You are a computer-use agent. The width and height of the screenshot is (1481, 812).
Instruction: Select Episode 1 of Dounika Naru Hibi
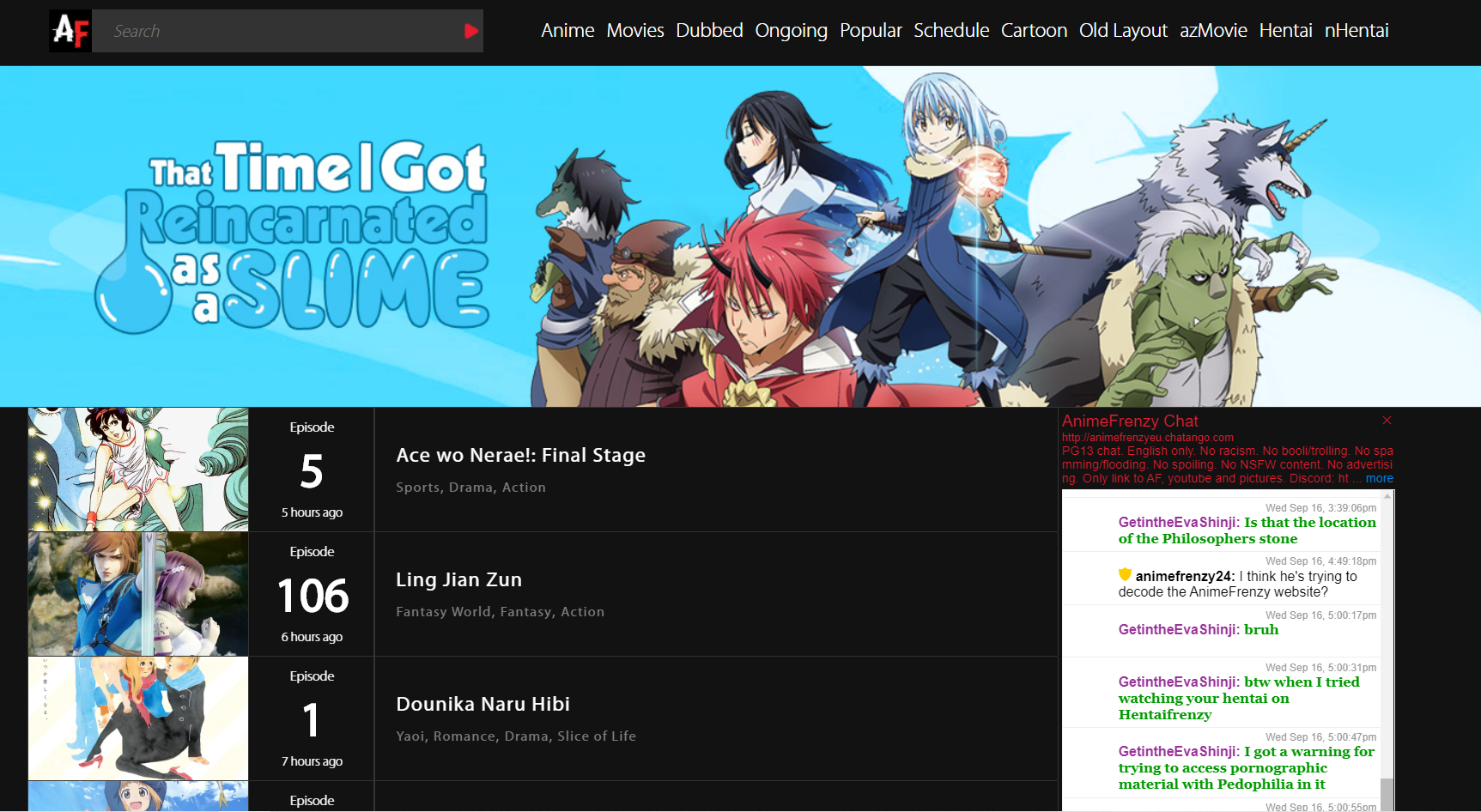pyautogui.click(x=312, y=720)
